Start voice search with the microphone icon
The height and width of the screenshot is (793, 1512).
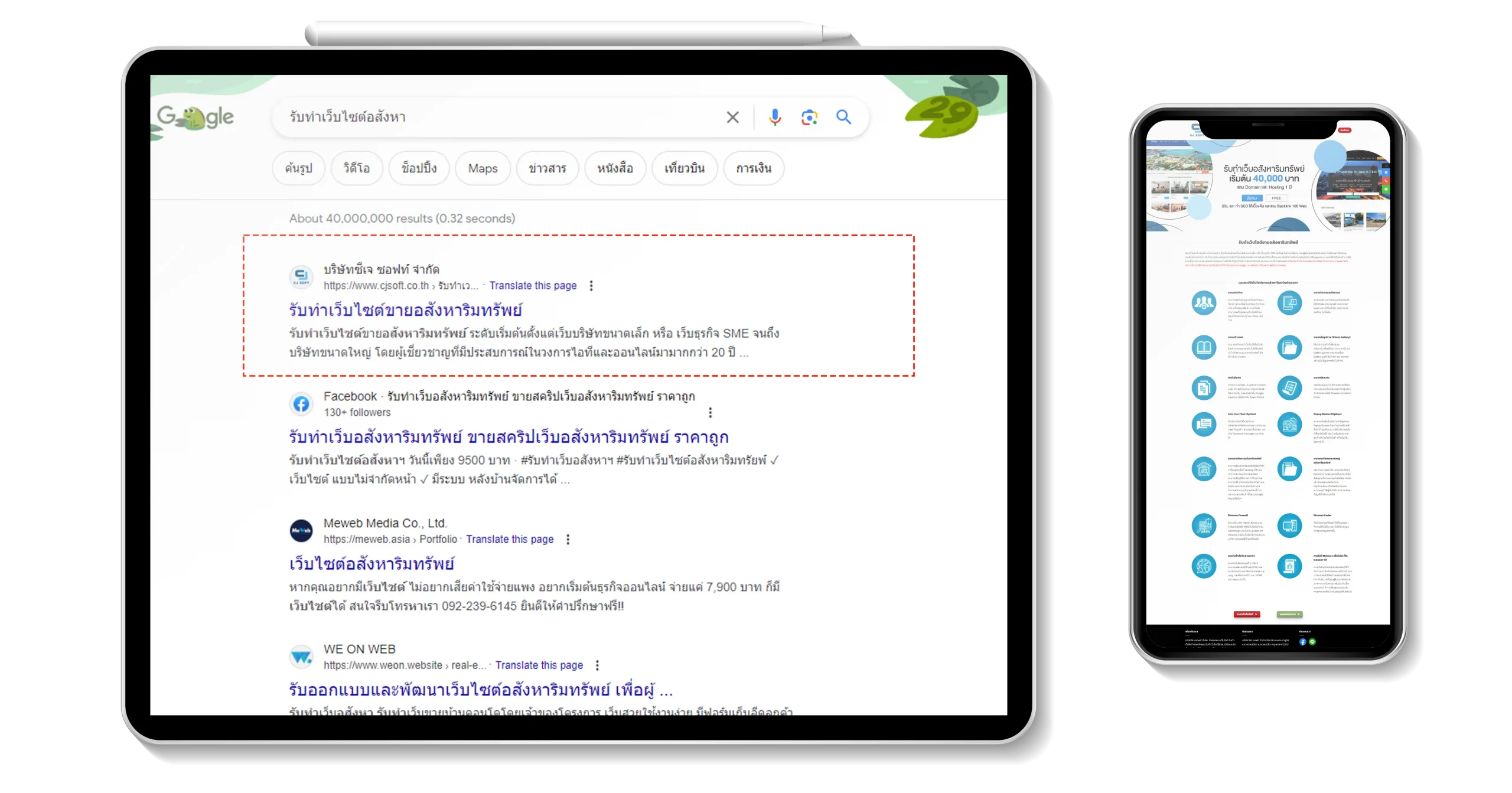point(775,118)
